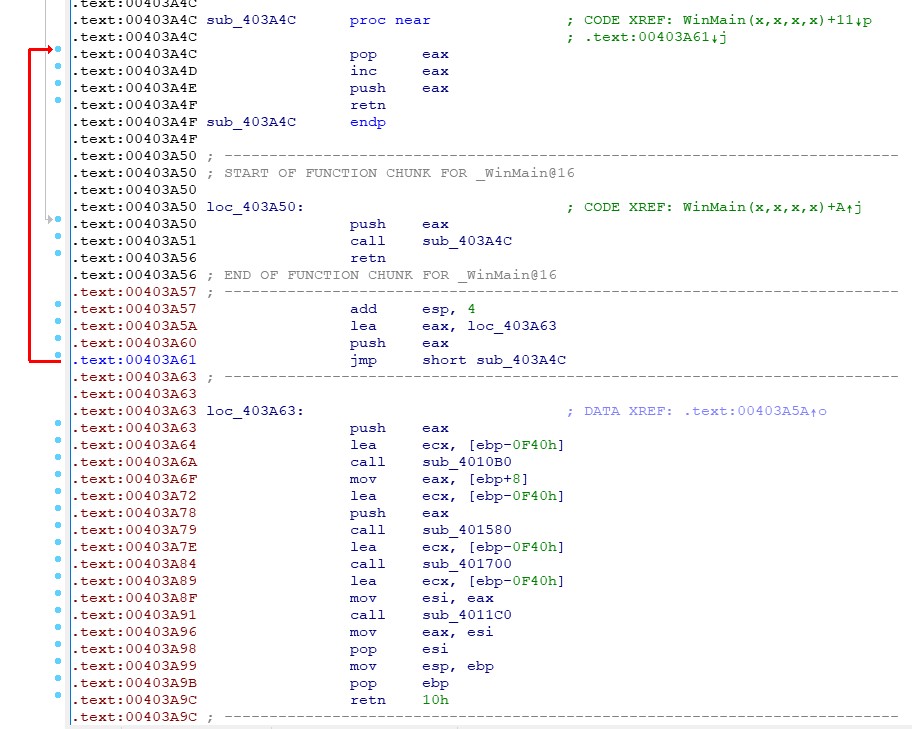Toggle breakpoint dot at 00403A4E push eax
Viewport: 912px width, 729px height.
[x=58, y=83]
